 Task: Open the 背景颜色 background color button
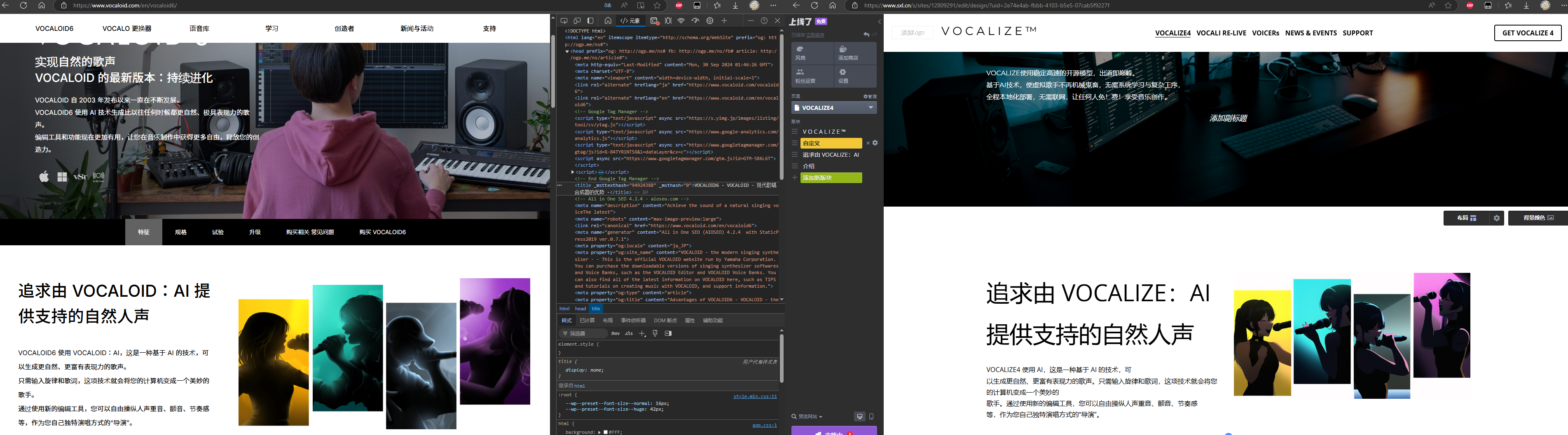coord(1538,218)
